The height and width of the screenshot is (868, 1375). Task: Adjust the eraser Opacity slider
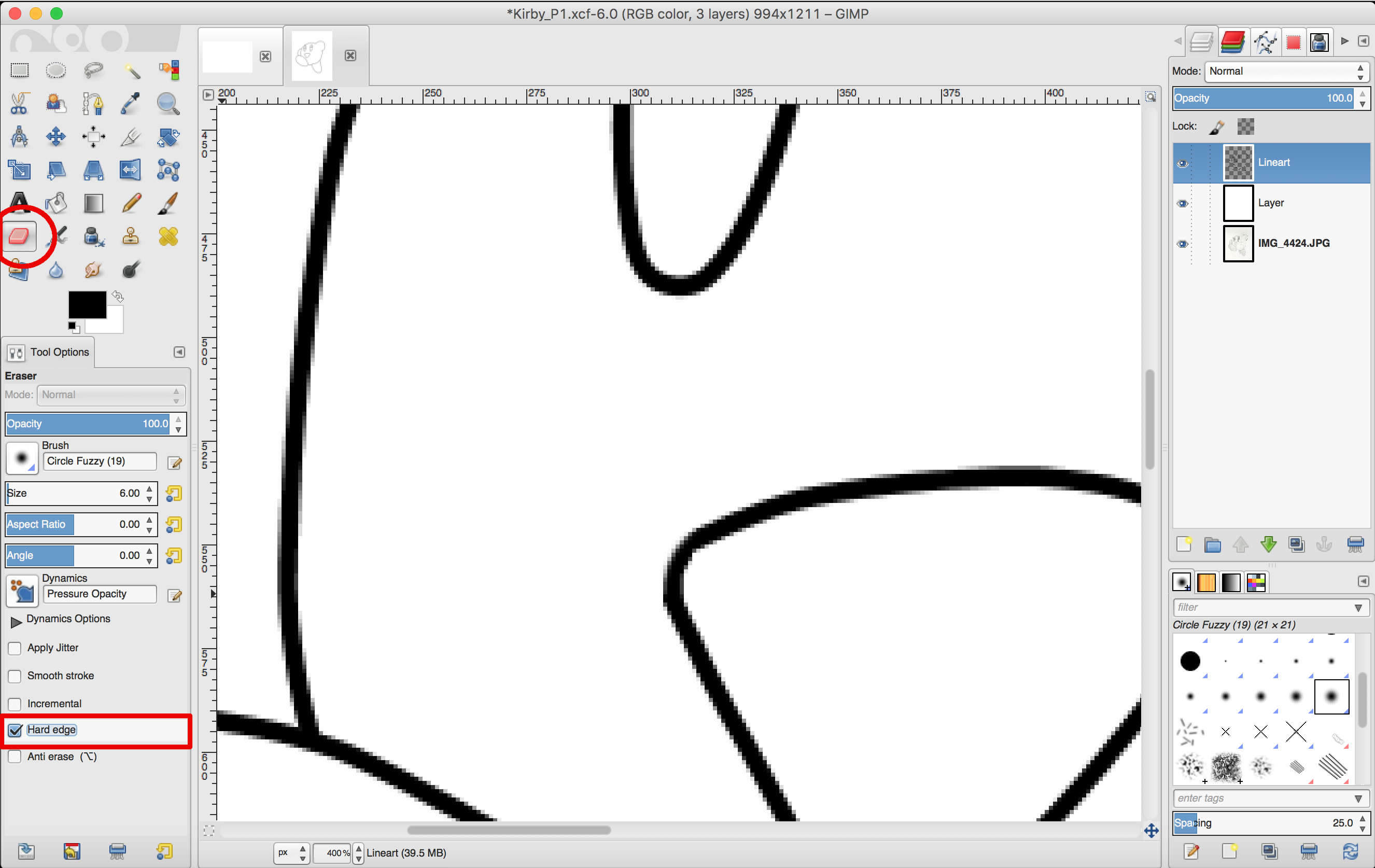[x=88, y=424]
